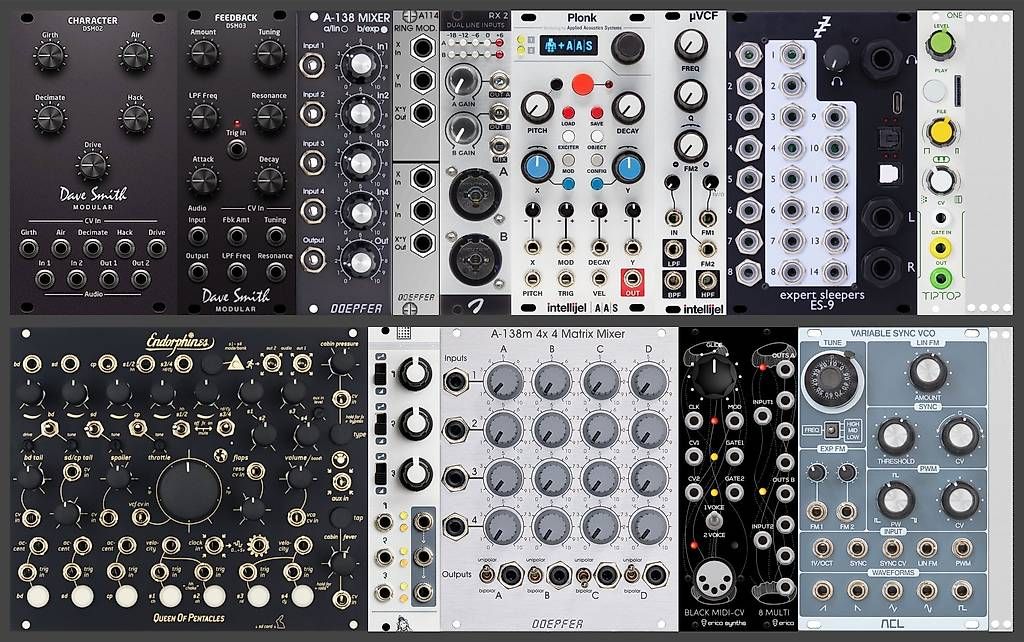This screenshot has width=1024, height=642.
Task: Click the Save button on Plonk
Action: click(596, 112)
